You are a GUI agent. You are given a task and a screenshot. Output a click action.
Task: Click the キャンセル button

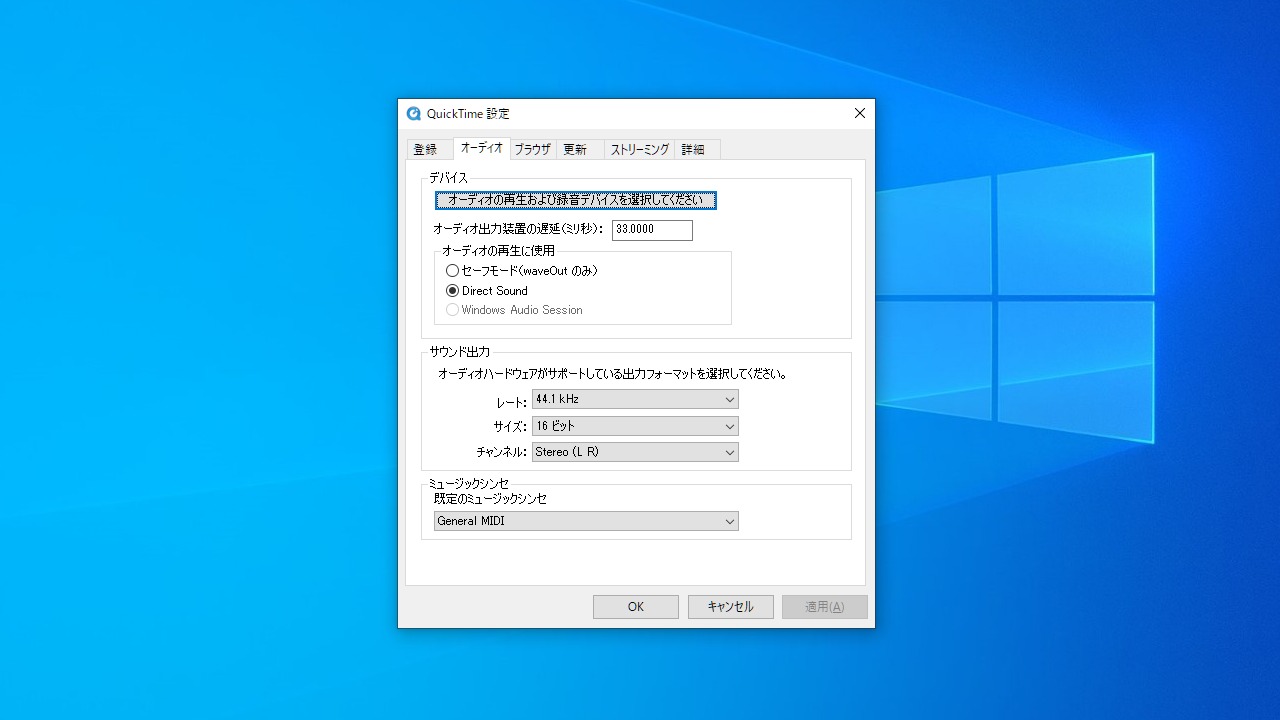[x=731, y=607]
